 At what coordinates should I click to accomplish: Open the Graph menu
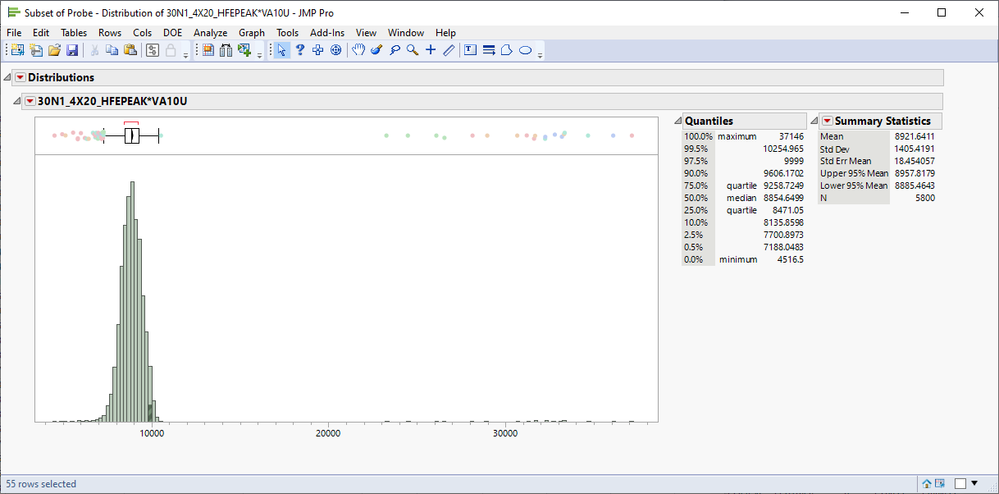click(x=251, y=32)
